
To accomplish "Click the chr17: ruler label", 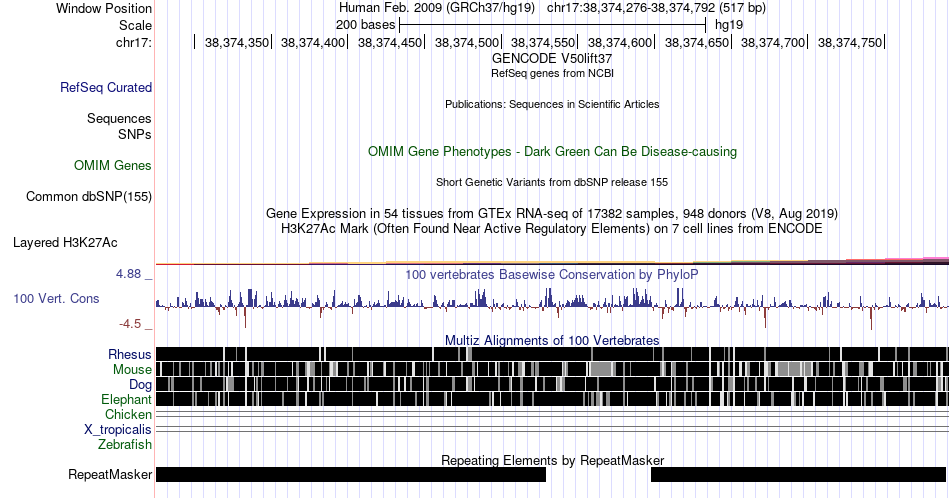I will (134, 42).
